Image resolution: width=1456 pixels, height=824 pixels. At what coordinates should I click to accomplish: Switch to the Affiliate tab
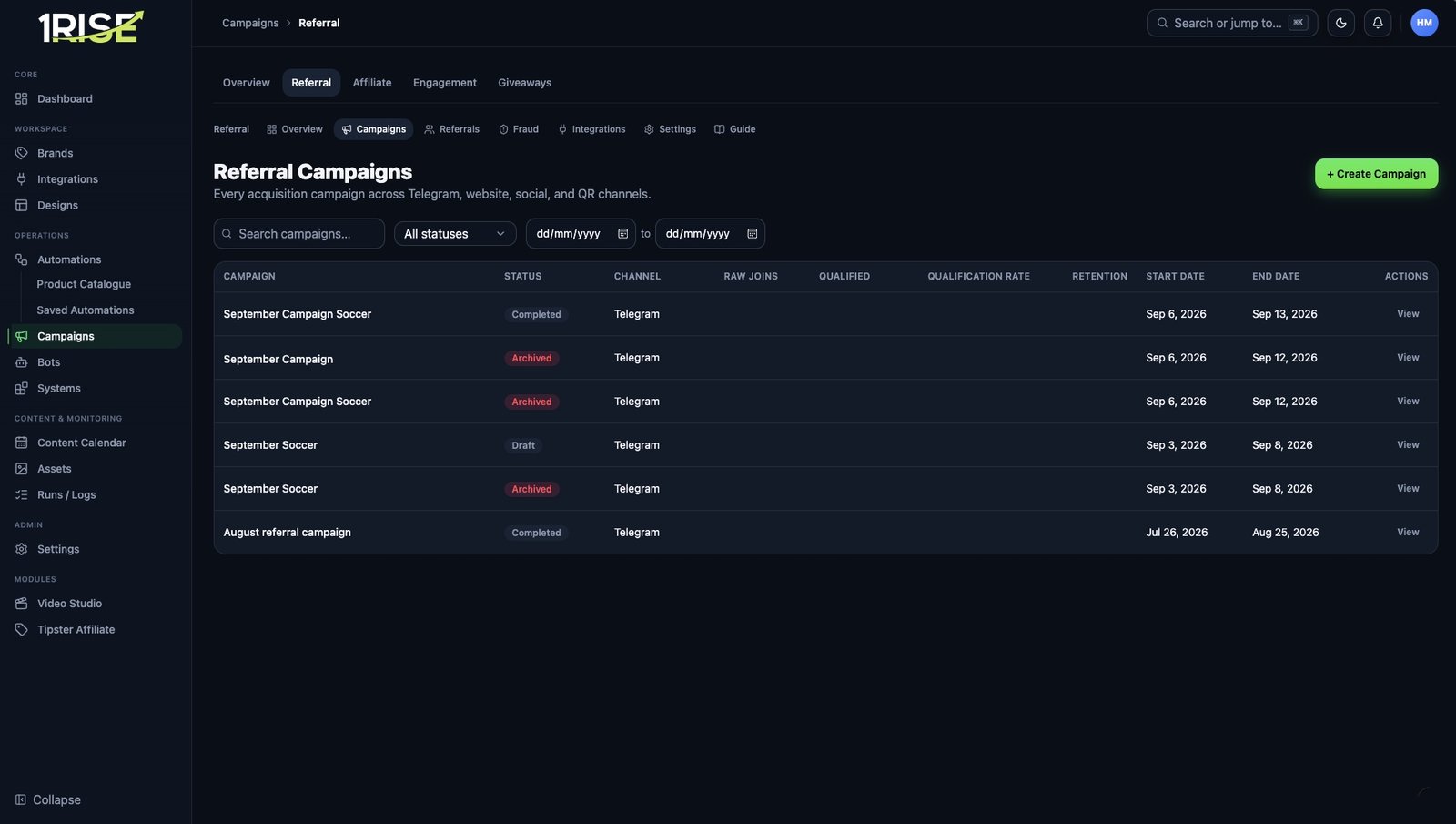[x=372, y=83]
